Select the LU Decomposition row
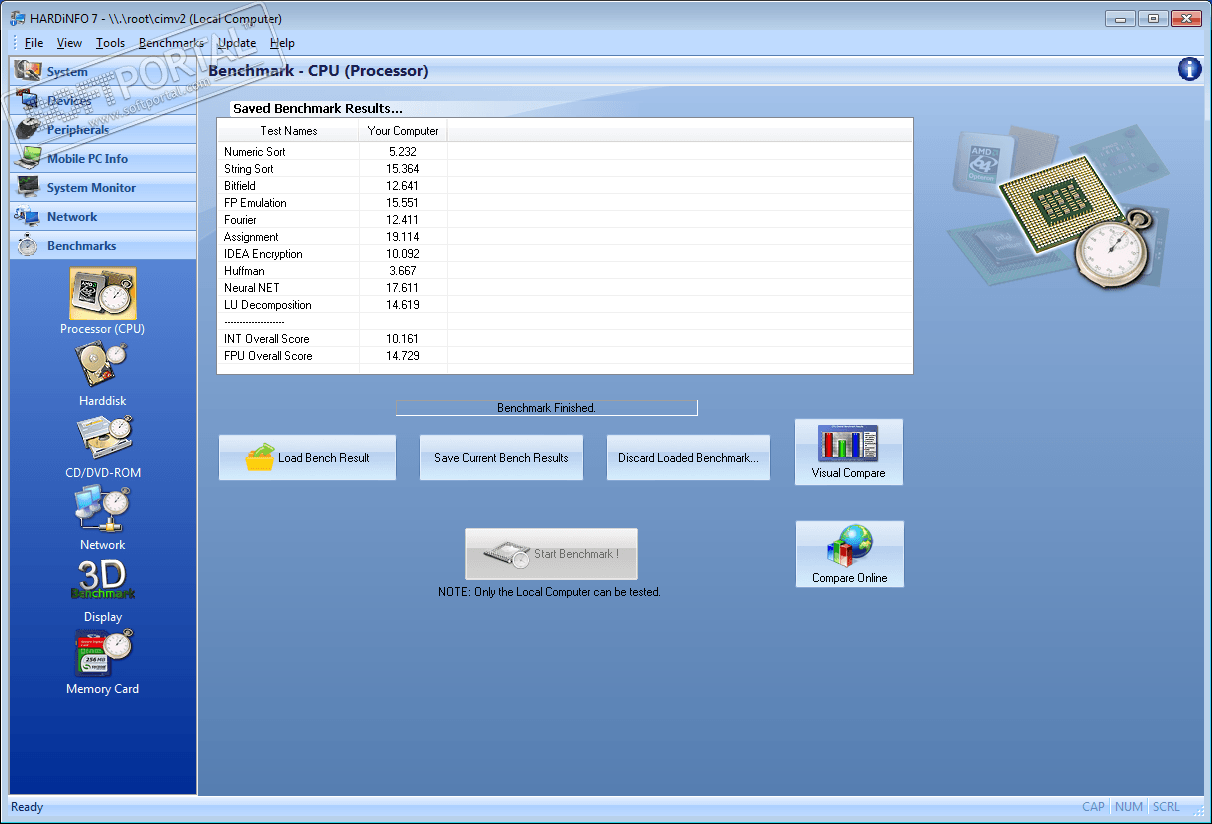Viewport: 1212px width, 824px height. 565,305
